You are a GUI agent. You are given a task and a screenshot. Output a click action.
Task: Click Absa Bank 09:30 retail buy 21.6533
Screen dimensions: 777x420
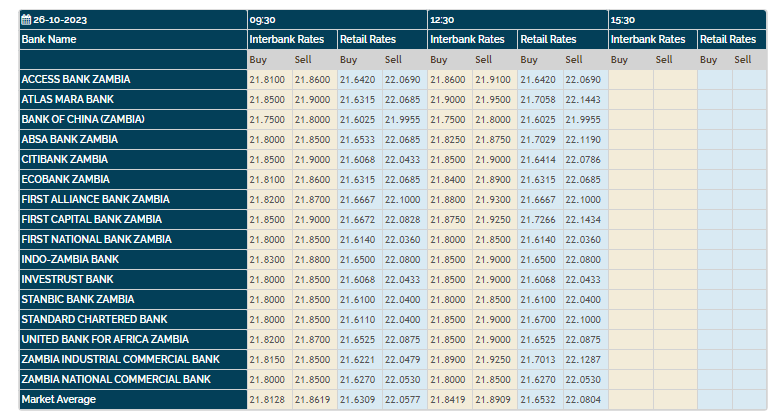pyautogui.click(x=357, y=140)
